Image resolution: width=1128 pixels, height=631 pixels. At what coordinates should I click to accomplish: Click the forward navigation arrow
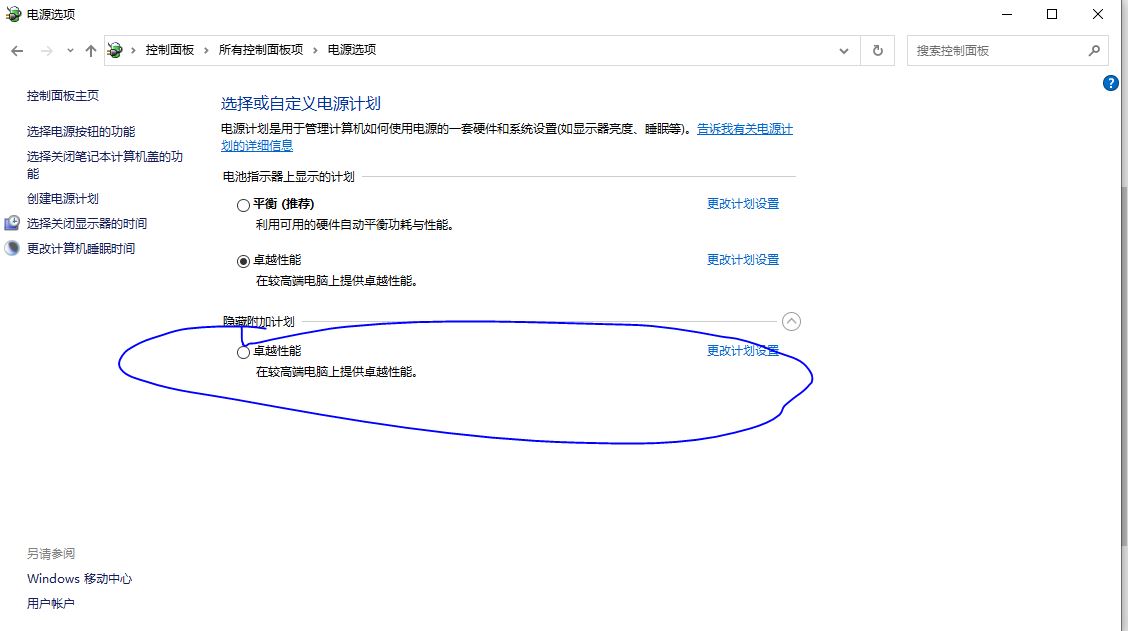coord(45,50)
